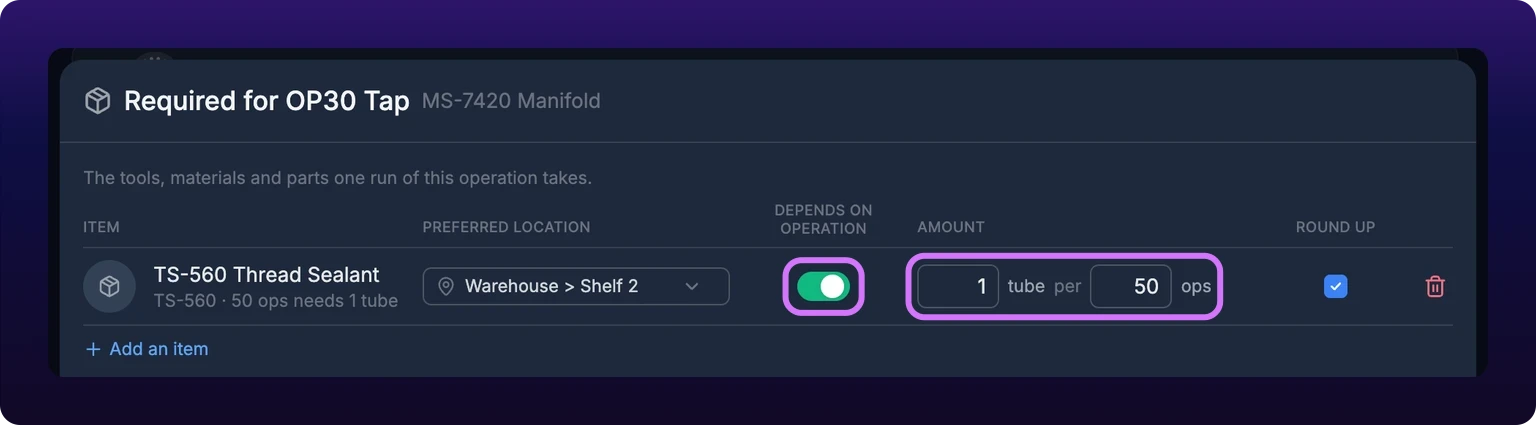
Task: Click the AMOUNT column header
Action: click(x=951, y=227)
